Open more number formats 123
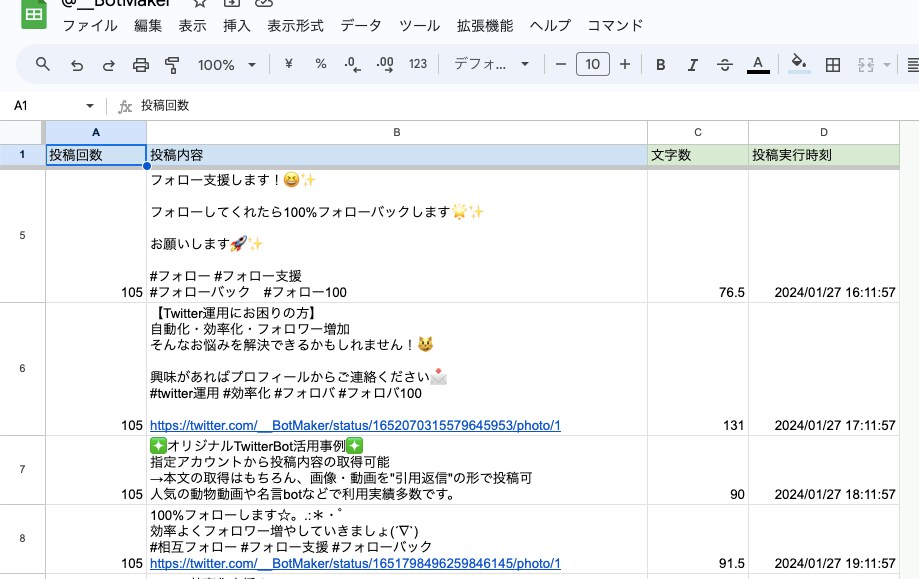The width and height of the screenshot is (919, 579). [x=418, y=64]
